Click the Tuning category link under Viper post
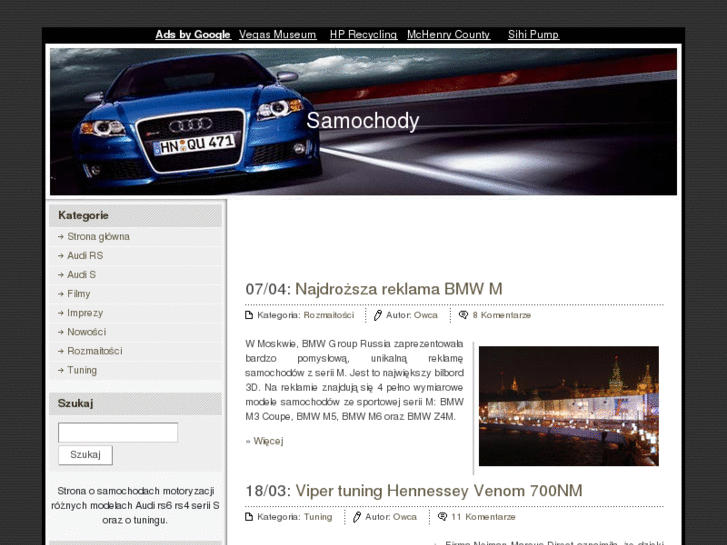 [x=318, y=517]
